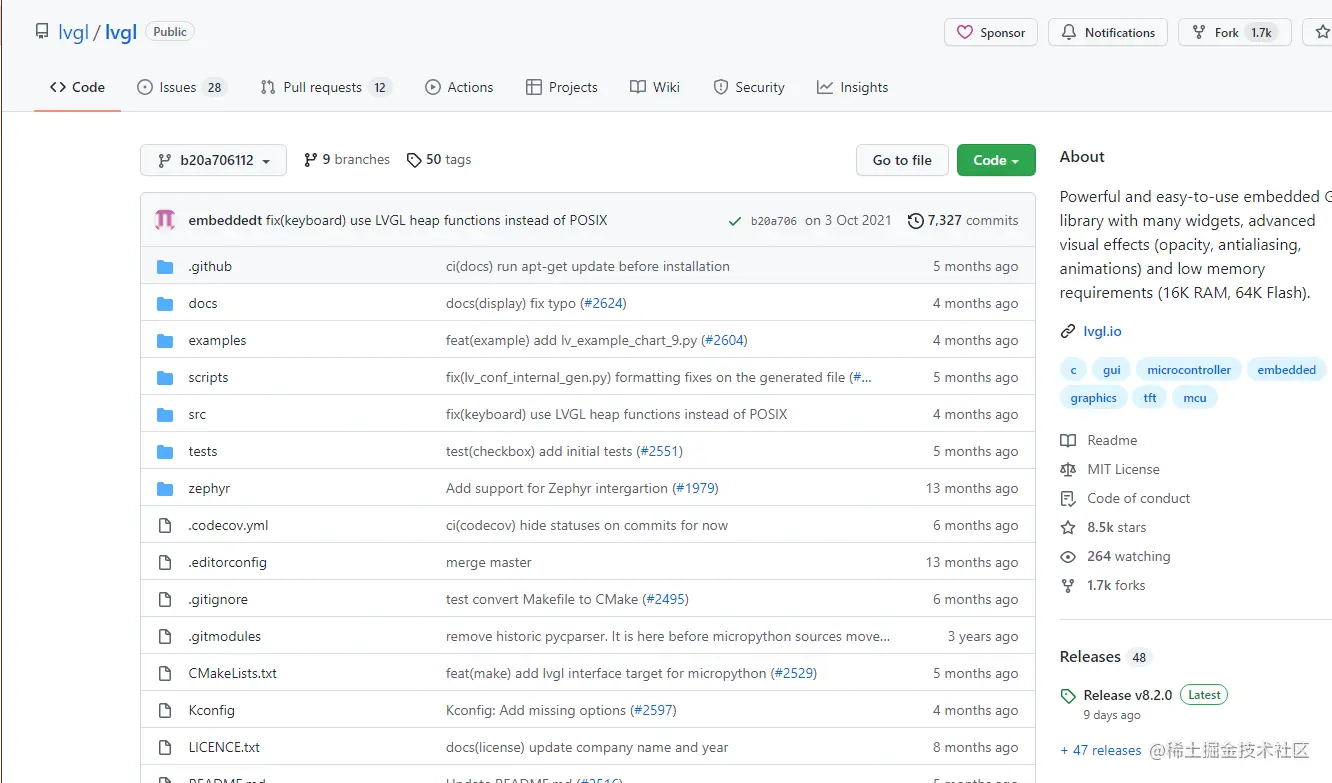Click the examples folder icon
The image size is (1332, 783).
165,341
